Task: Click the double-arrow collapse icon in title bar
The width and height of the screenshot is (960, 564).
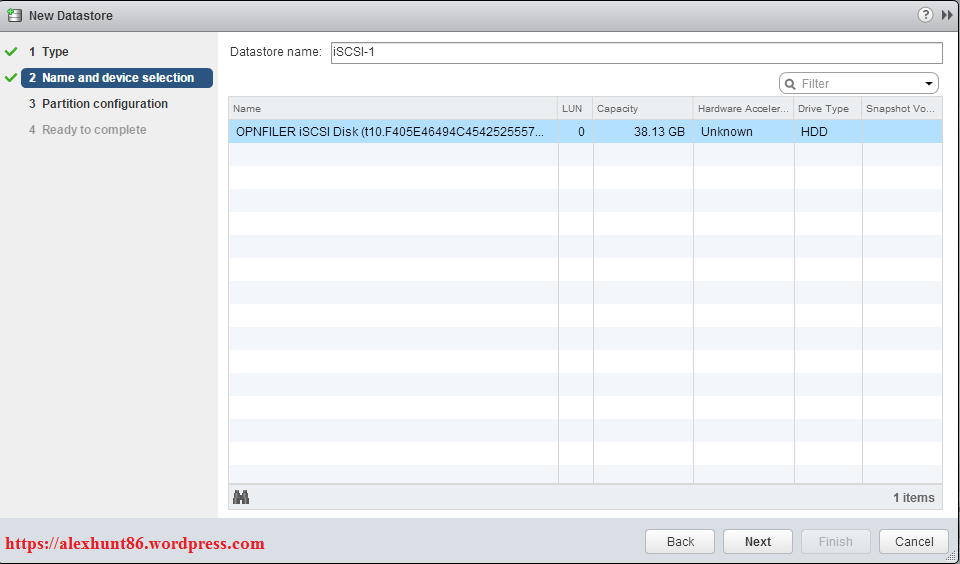Action: pyautogui.click(x=947, y=15)
